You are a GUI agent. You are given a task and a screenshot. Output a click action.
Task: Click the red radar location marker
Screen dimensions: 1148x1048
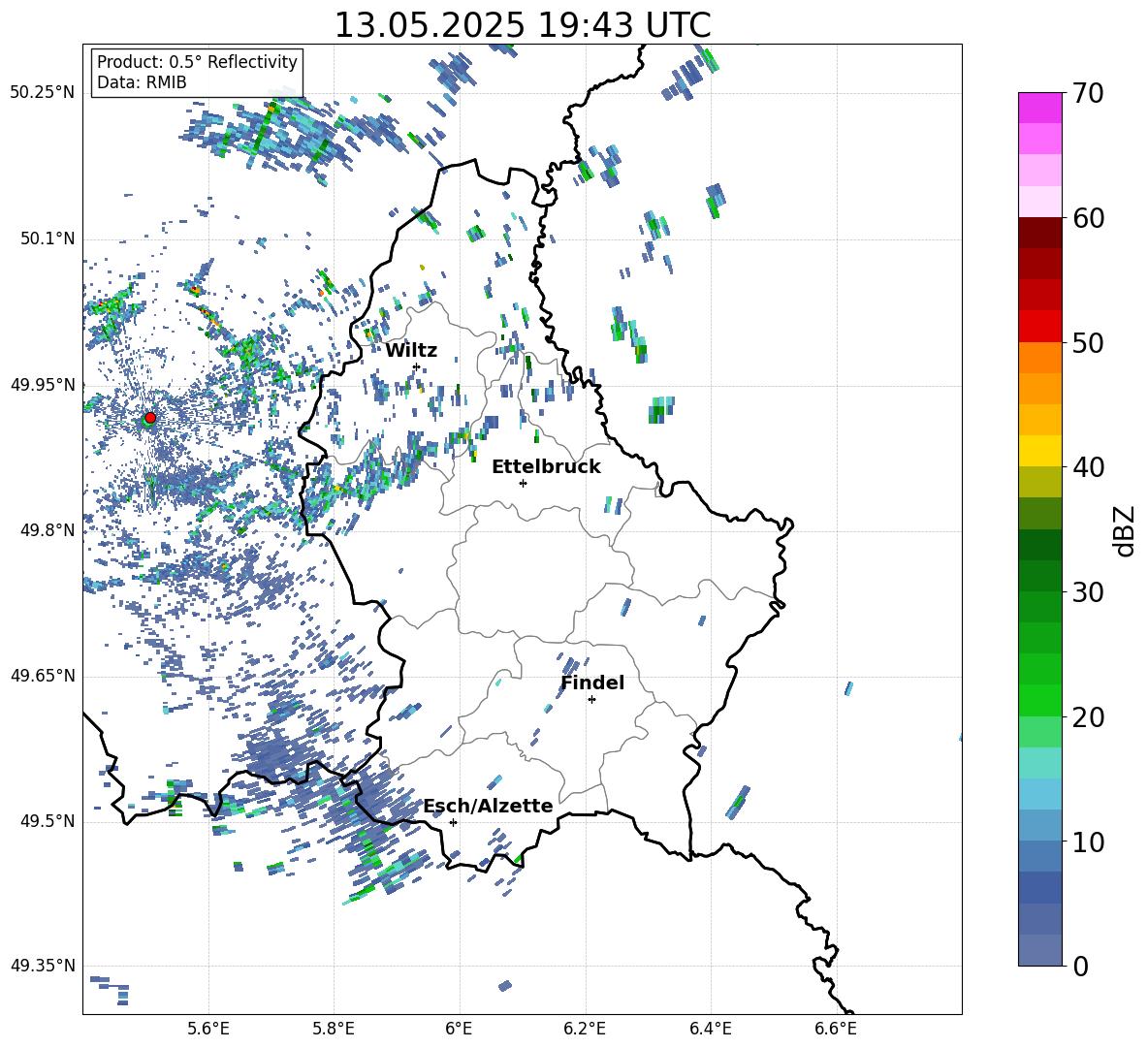(150, 417)
